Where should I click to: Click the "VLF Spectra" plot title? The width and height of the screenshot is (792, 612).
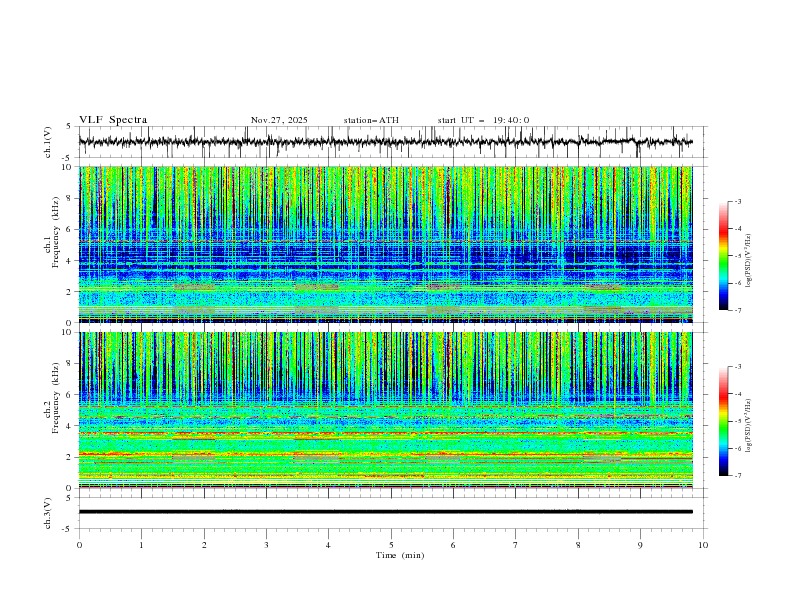point(113,120)
